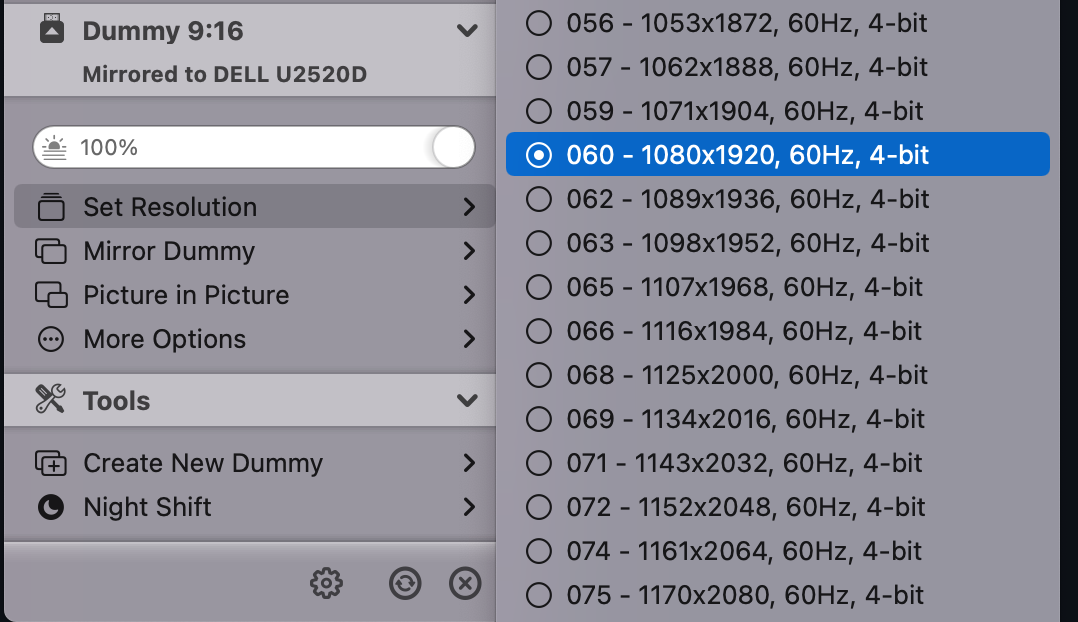Open the More Options menu entry
The image size is (1078, 622).
click(x=163, y=339)
